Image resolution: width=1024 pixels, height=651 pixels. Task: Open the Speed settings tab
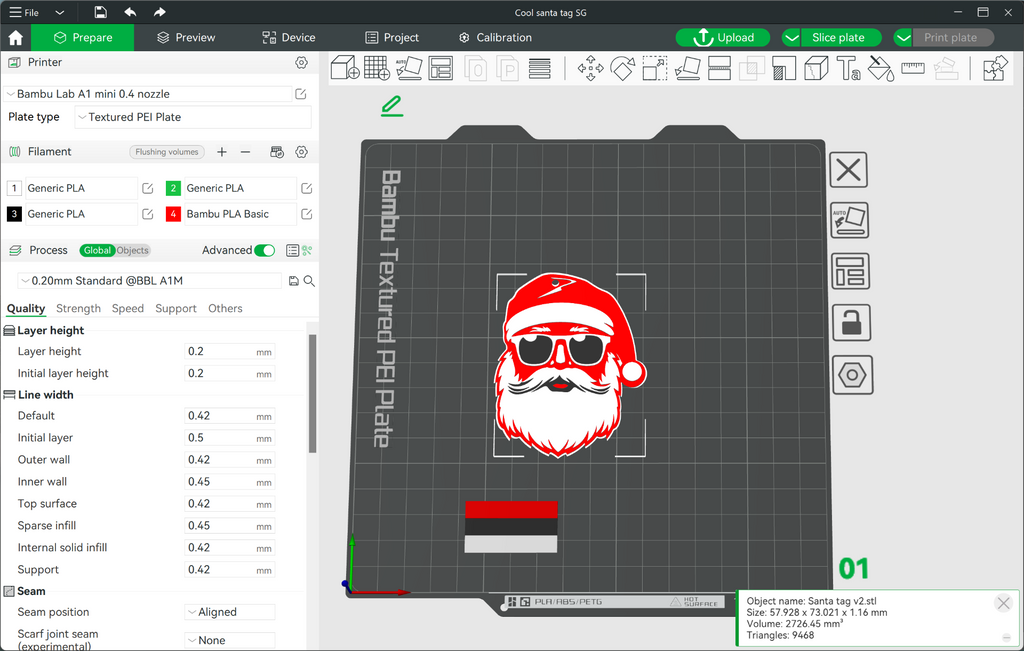(127, 309)
